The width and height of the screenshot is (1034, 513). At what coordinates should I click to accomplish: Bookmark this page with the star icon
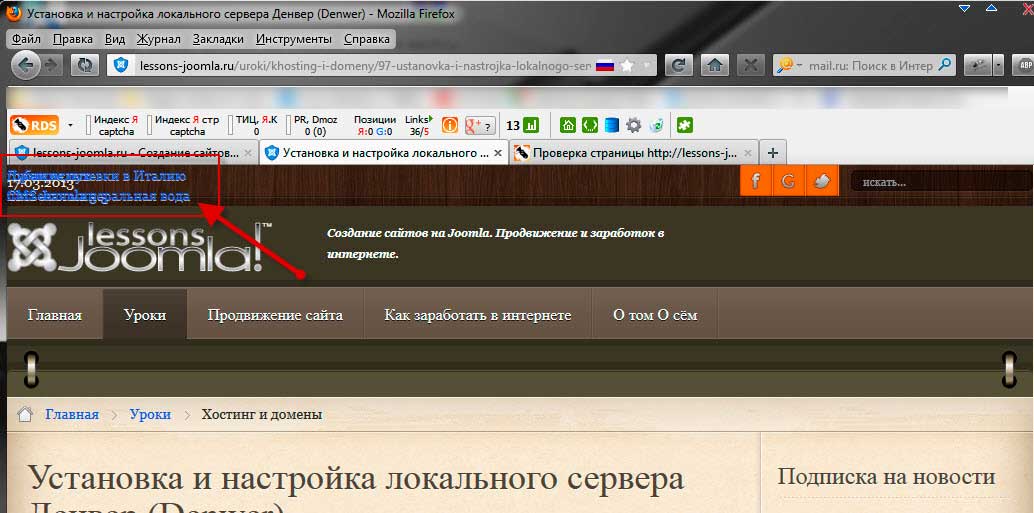(x=627, y=65)
